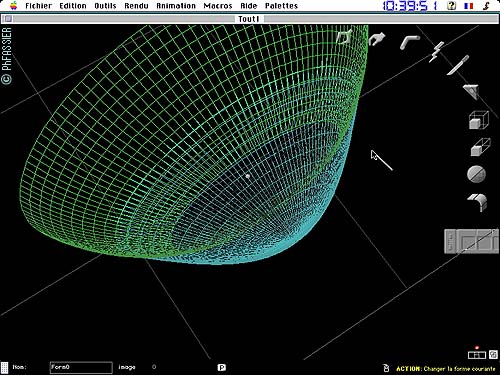Select the cube in wireframe box tool
The image size is (500, 375).
(x=479, y=120)
